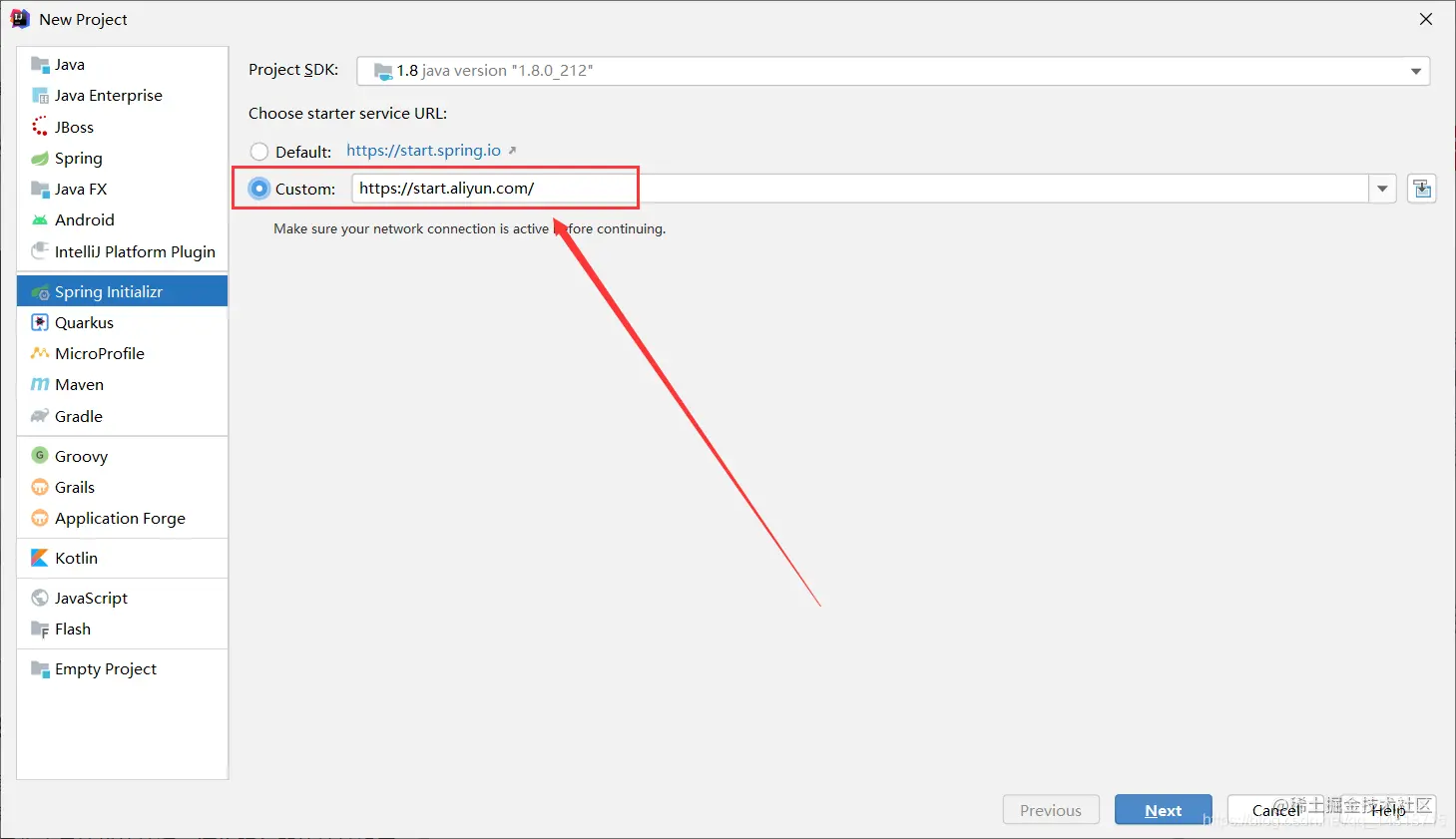Image resolution: width=1456 pixels, height=839 pixels.
Task: Click the MicroProfile icon
Action: click(40, 353)
